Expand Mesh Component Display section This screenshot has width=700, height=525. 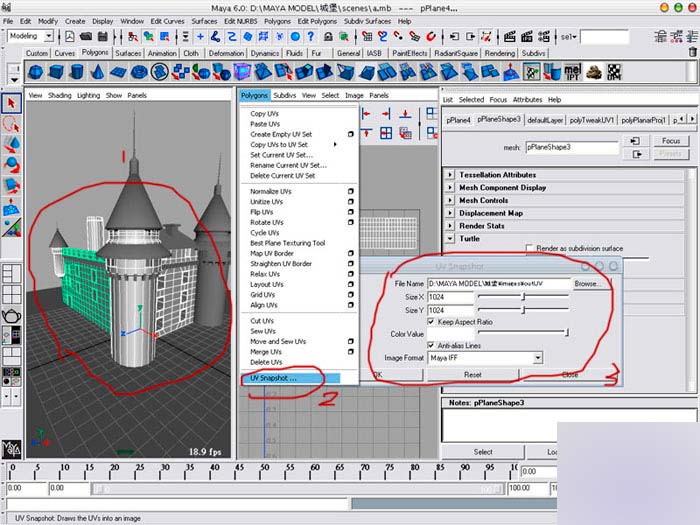coord(450,188)
